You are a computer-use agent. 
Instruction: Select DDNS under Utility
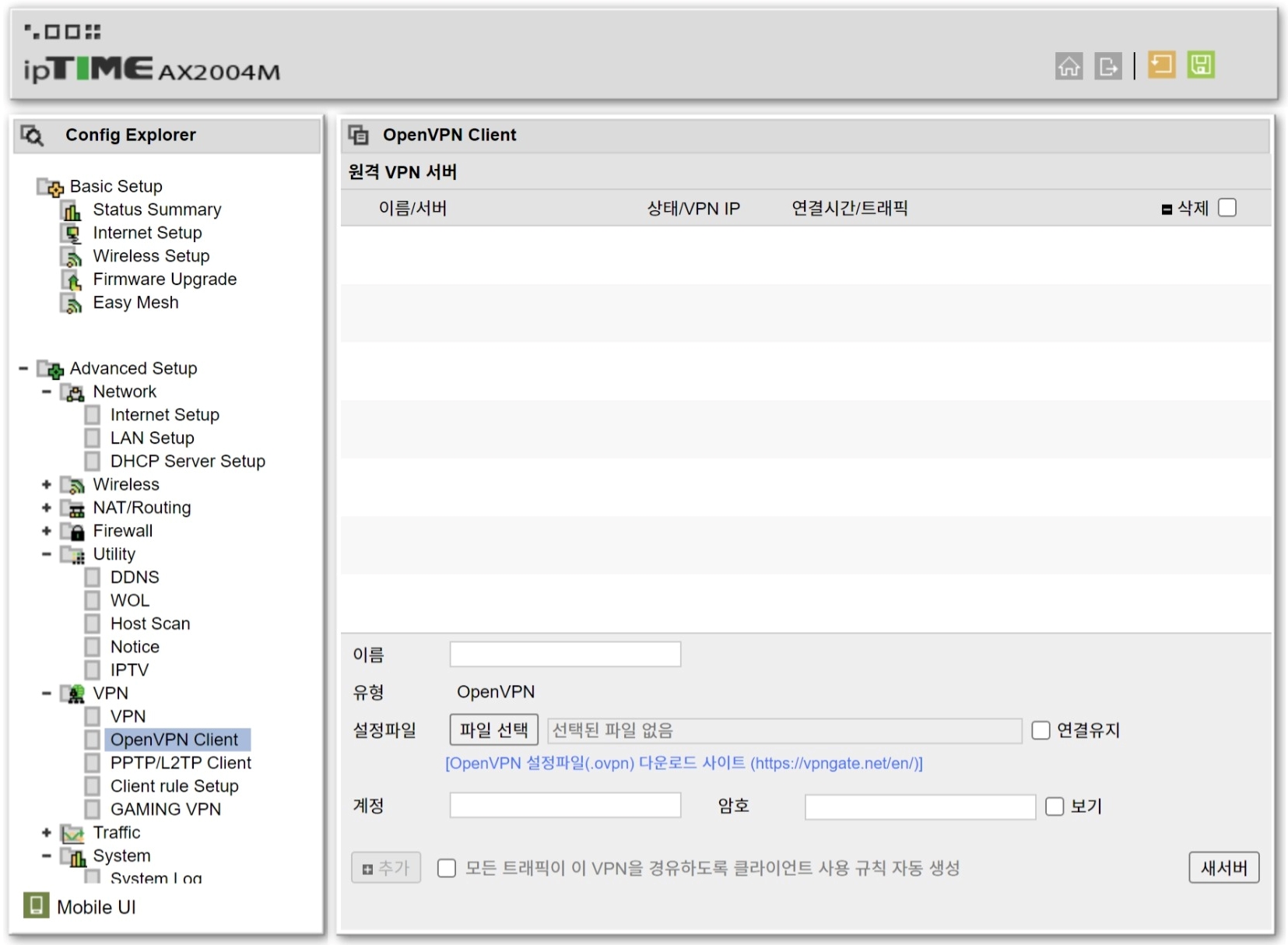tap(135, 578)
